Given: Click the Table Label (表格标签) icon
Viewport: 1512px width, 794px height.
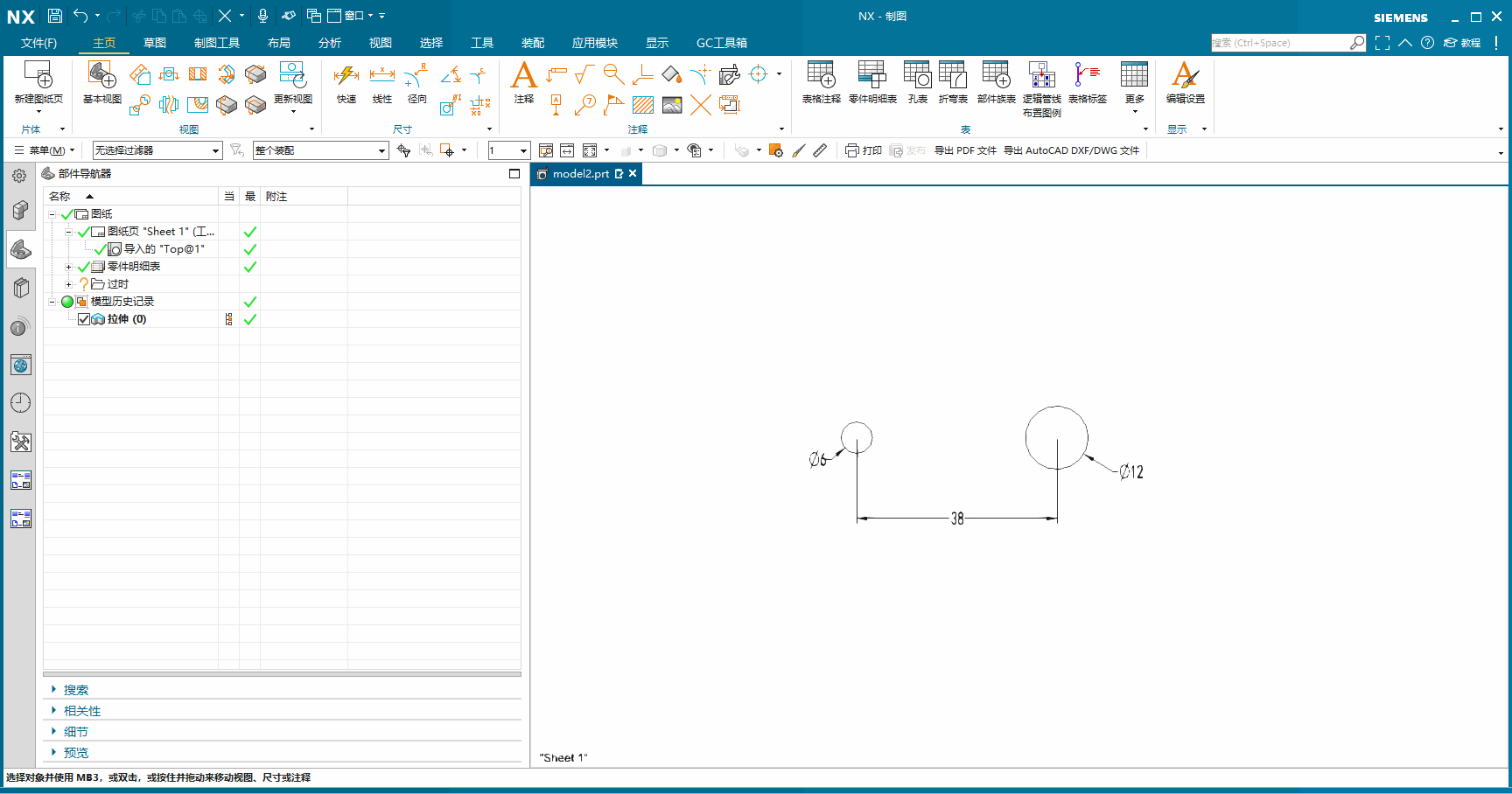Looking at the screenshot, I should (1087, 76).
